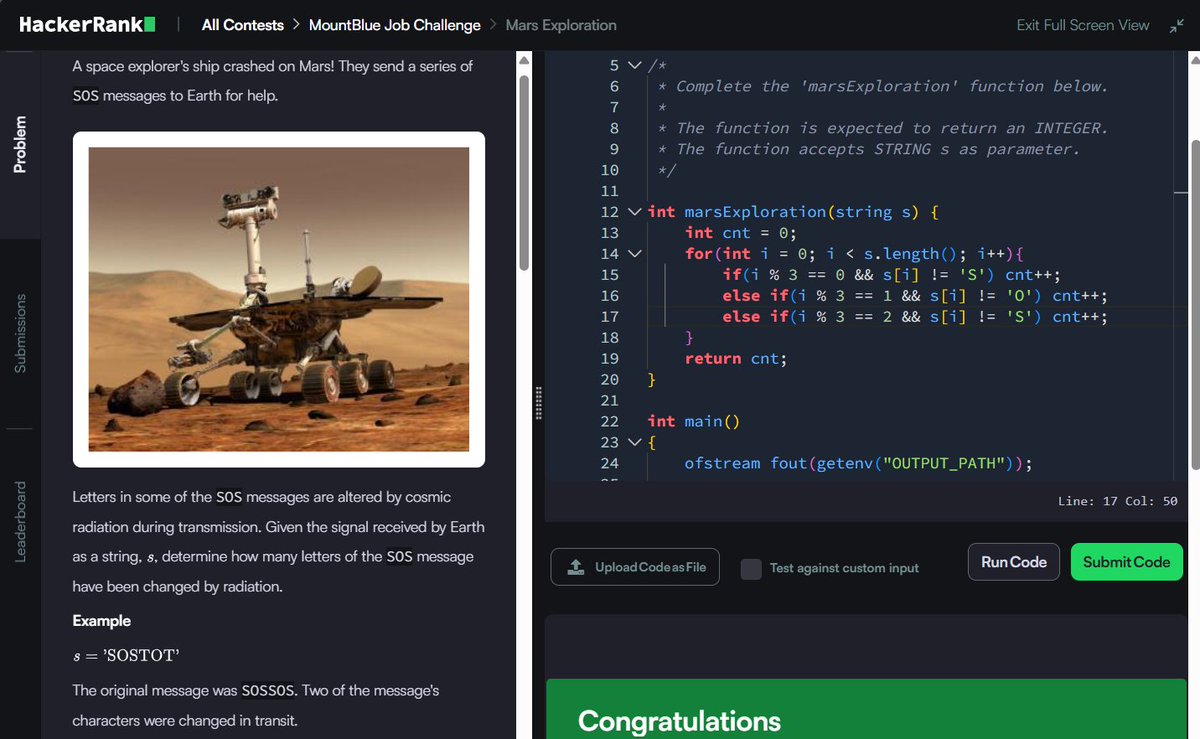Screen dimensions: 1200x739
Task: Enable Test against custom input checkbox
Action: click(x=751, y=569)
